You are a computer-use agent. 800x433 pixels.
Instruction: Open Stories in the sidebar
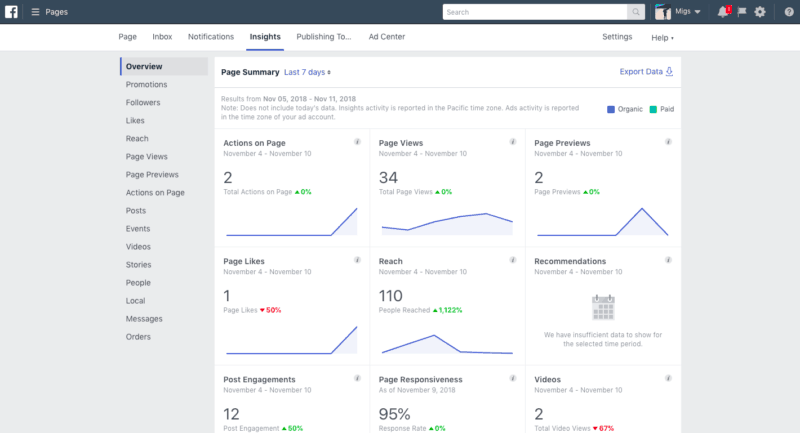[x=138, y=265]
